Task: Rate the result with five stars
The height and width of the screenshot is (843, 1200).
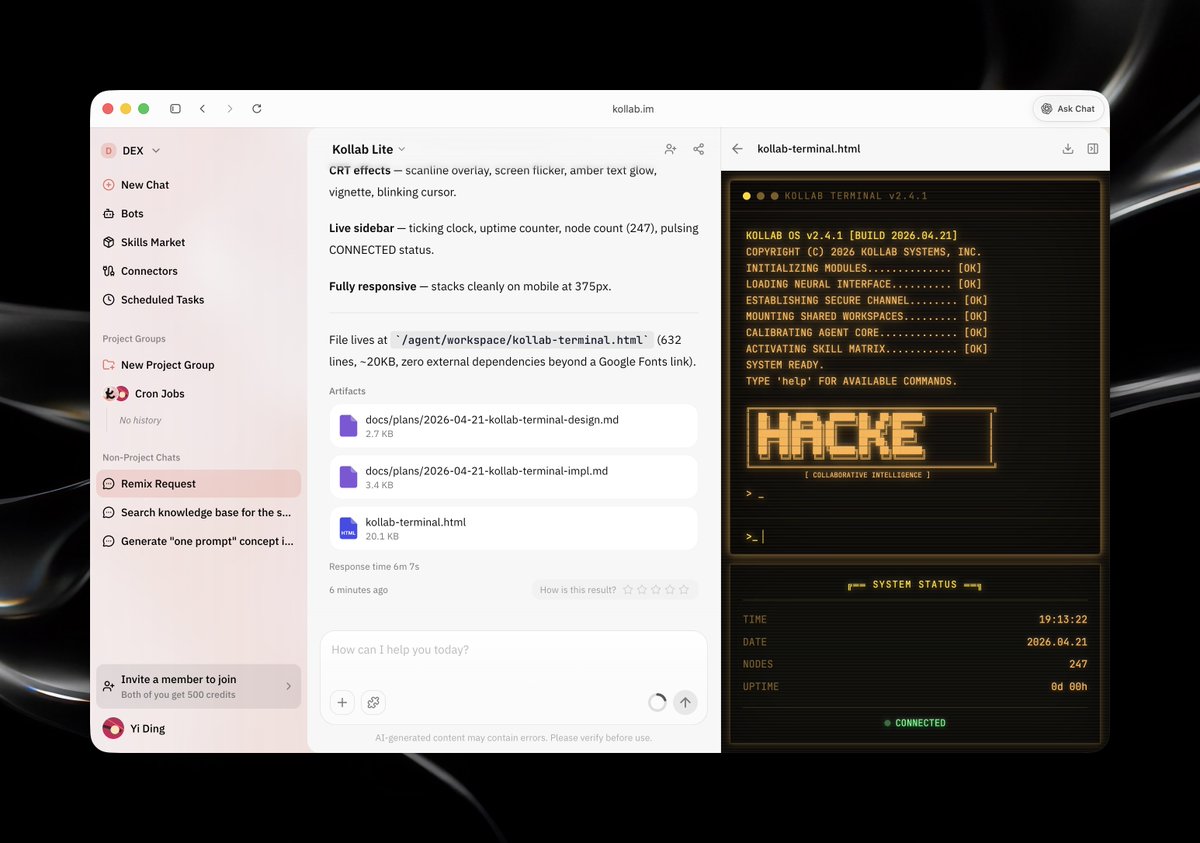Action: coord(684,590)
